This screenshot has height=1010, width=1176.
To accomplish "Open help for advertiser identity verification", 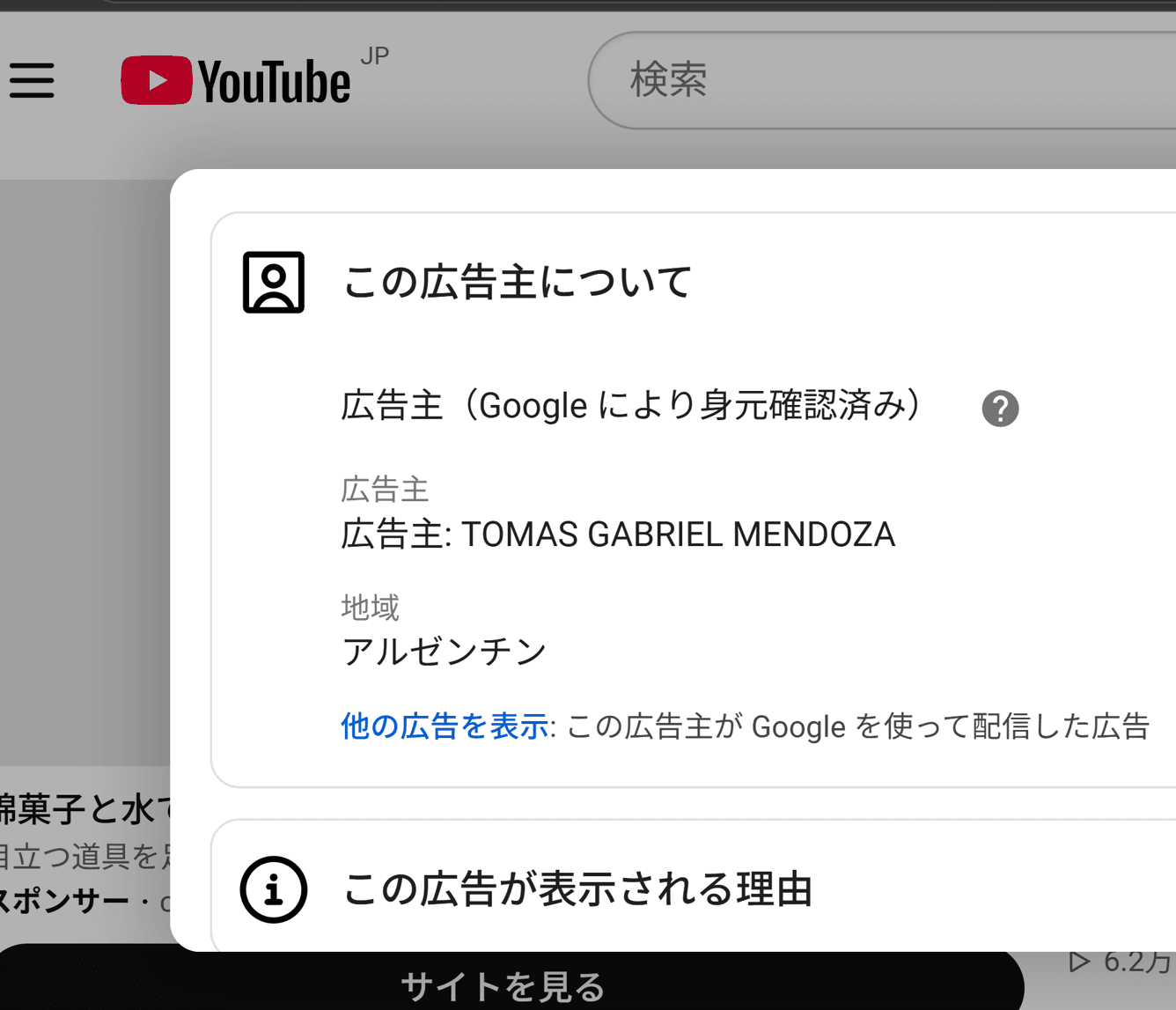I will click(x=1000, y=409).
